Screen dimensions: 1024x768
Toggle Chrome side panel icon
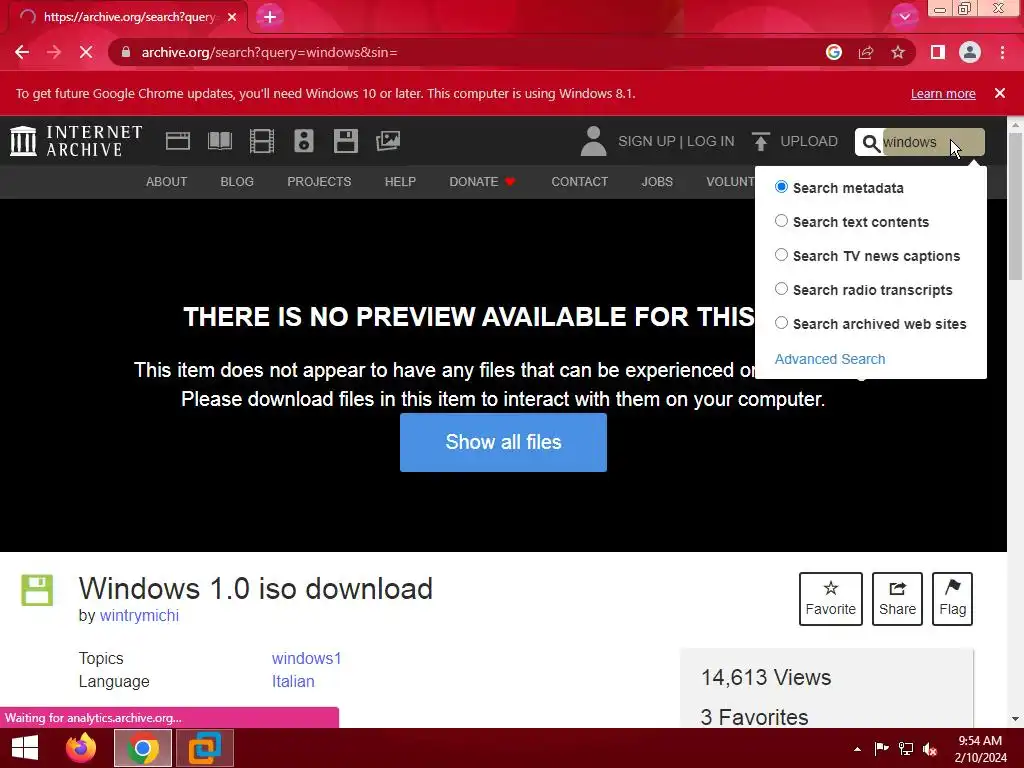(938, 52)
